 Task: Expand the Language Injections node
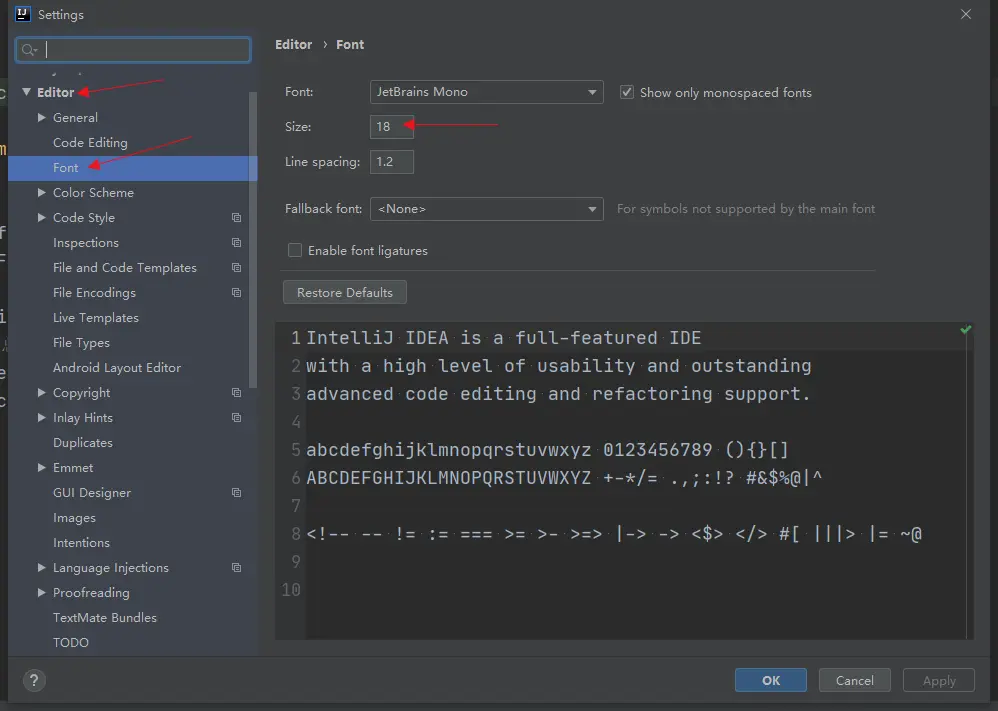point(41,567)
